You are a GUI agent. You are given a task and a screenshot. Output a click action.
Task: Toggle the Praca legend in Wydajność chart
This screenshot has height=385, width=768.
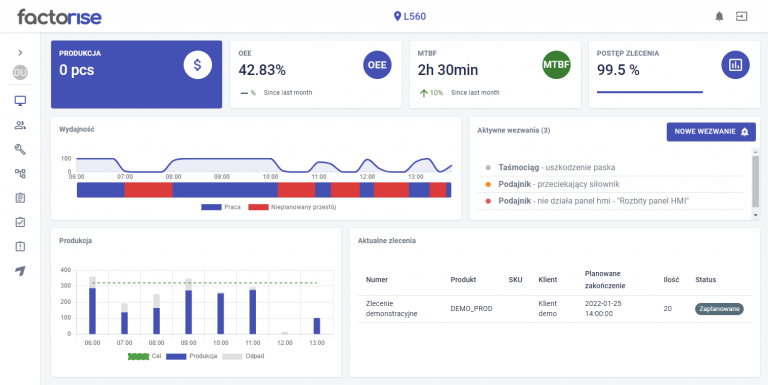221,207
